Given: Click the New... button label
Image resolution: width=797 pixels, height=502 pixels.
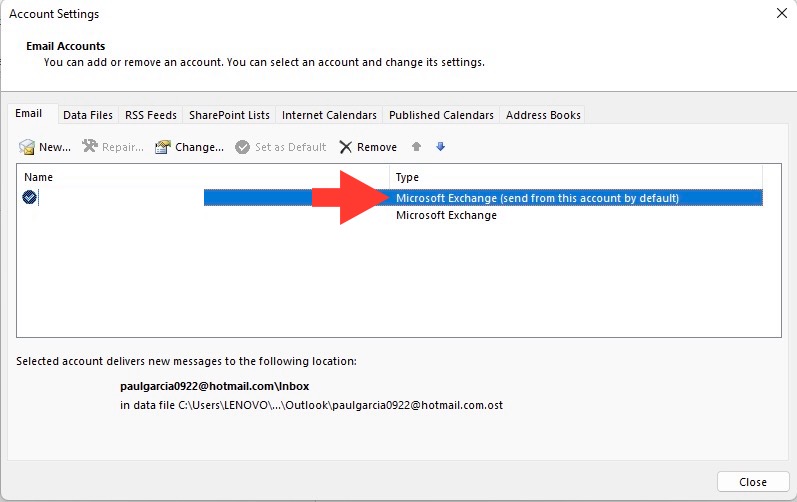Looking at the screenshot, I should point(55,147).
